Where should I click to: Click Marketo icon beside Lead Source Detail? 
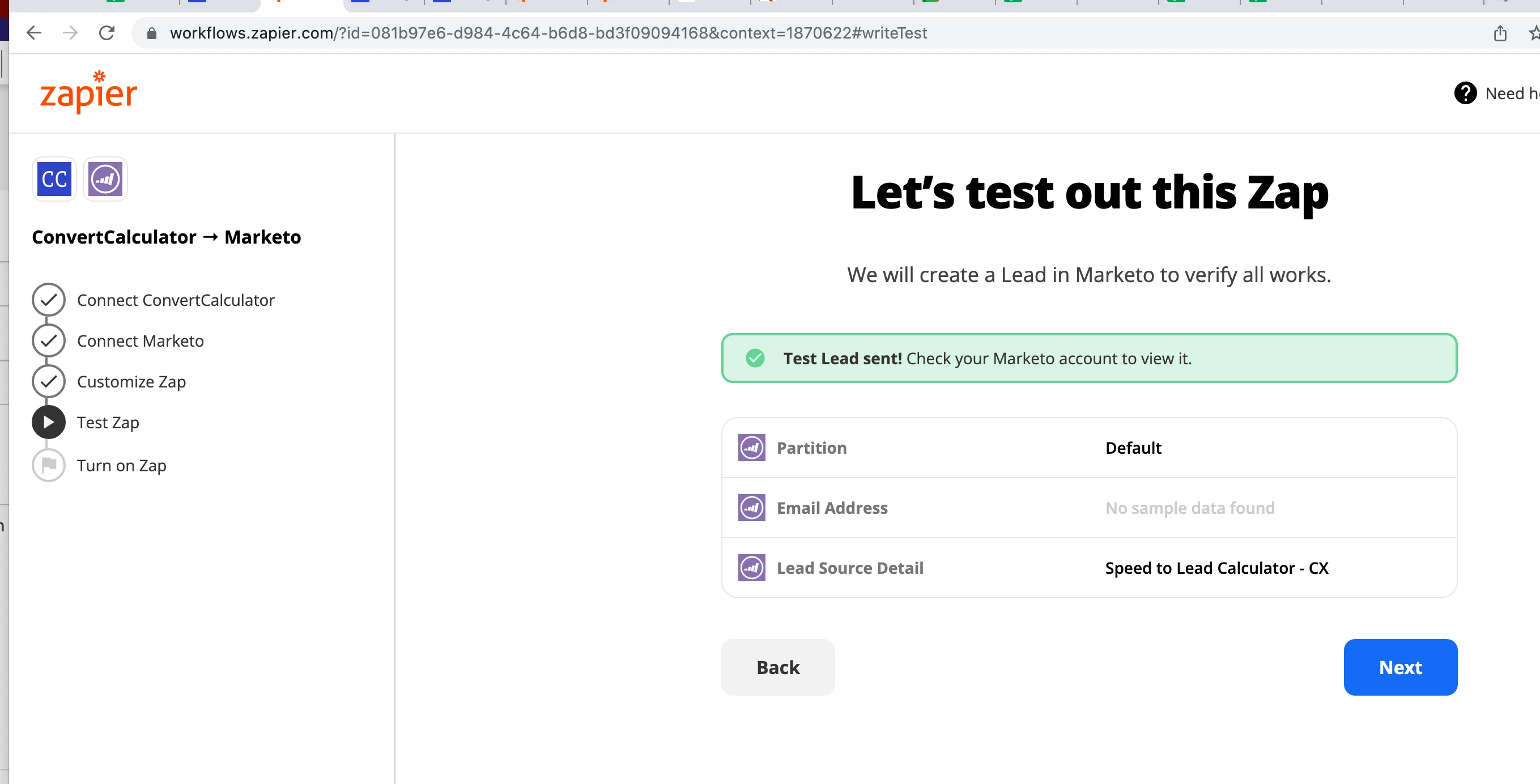pyautogui.click(x=751, y=568)
